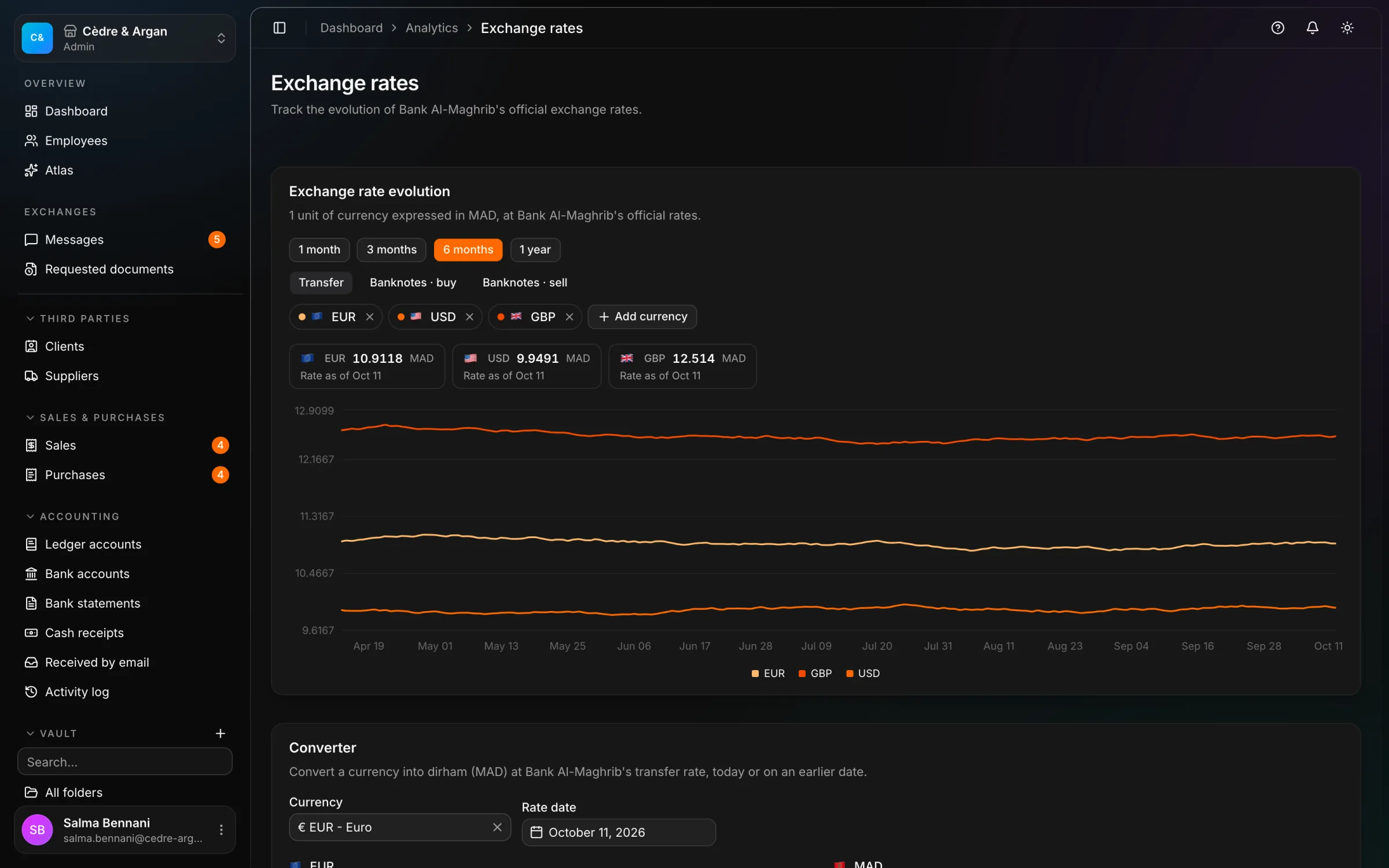1389x868 pixels.
Task: Switch to Banknotes · sell tab
Action: 524,282
